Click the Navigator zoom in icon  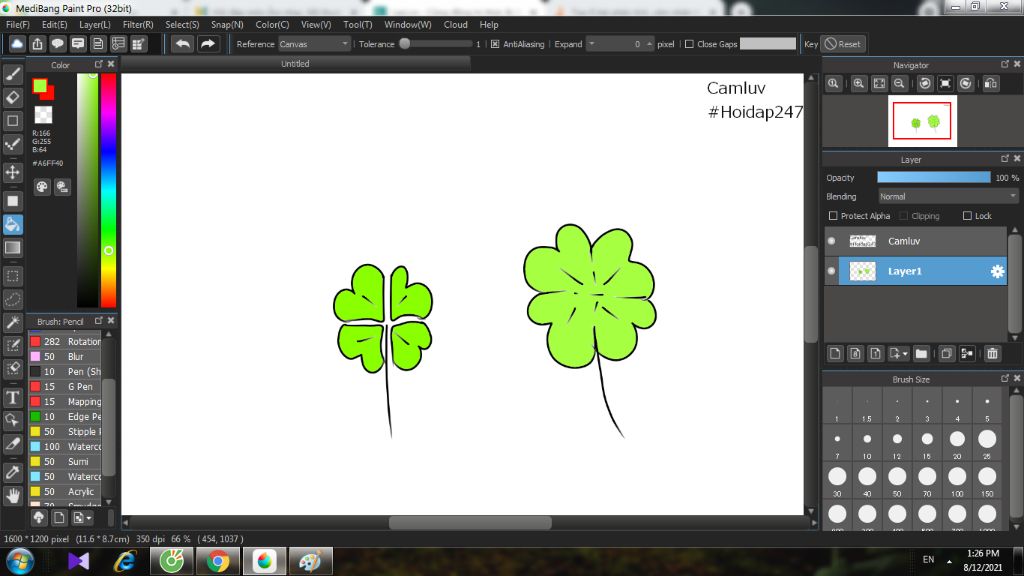859,84
